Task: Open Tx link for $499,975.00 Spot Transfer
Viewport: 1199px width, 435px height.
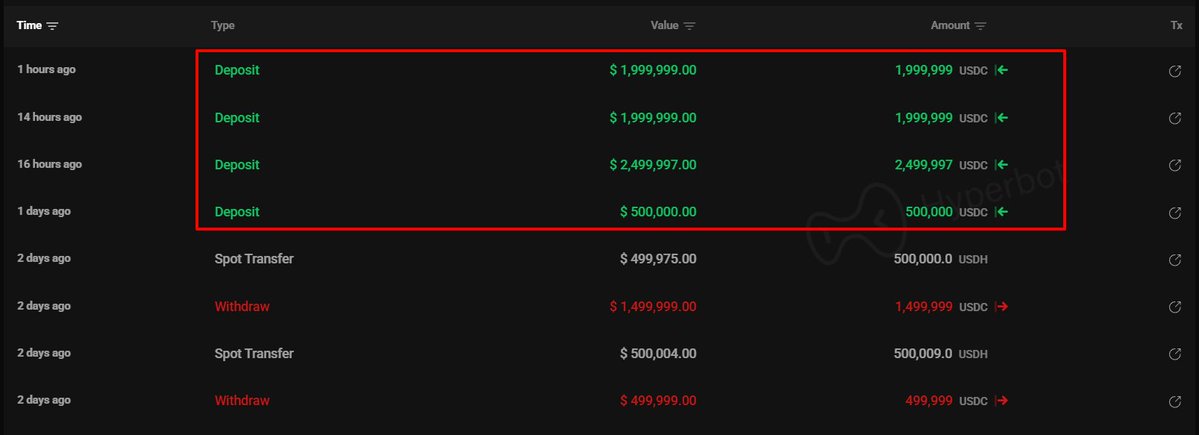Action: [x=1175, y=260]
